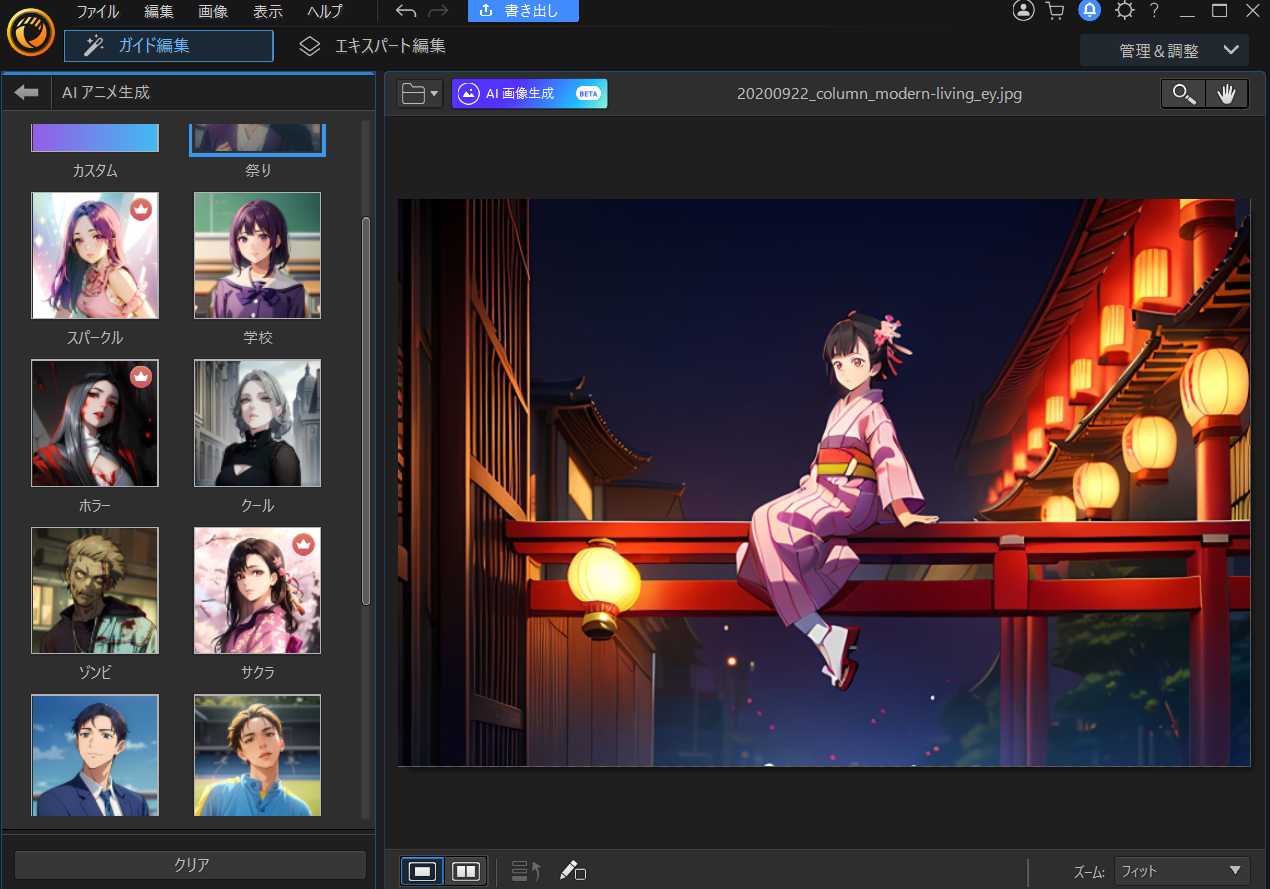Open the AI 画像生成 feature
Viewport: 1270px width, 889px height.
tap(529, 93)
